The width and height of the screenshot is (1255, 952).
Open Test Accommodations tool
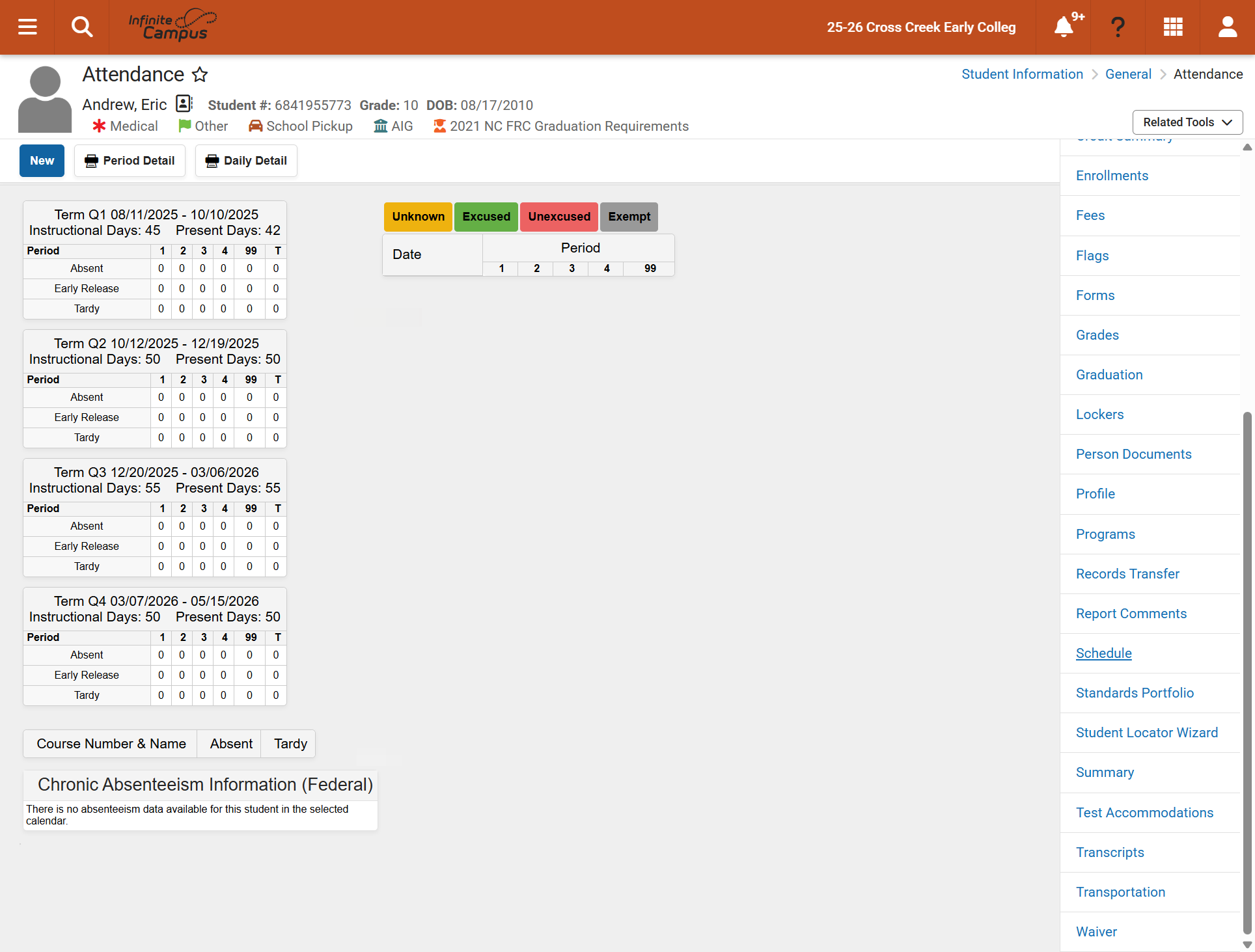click(x=1144, y=813)
